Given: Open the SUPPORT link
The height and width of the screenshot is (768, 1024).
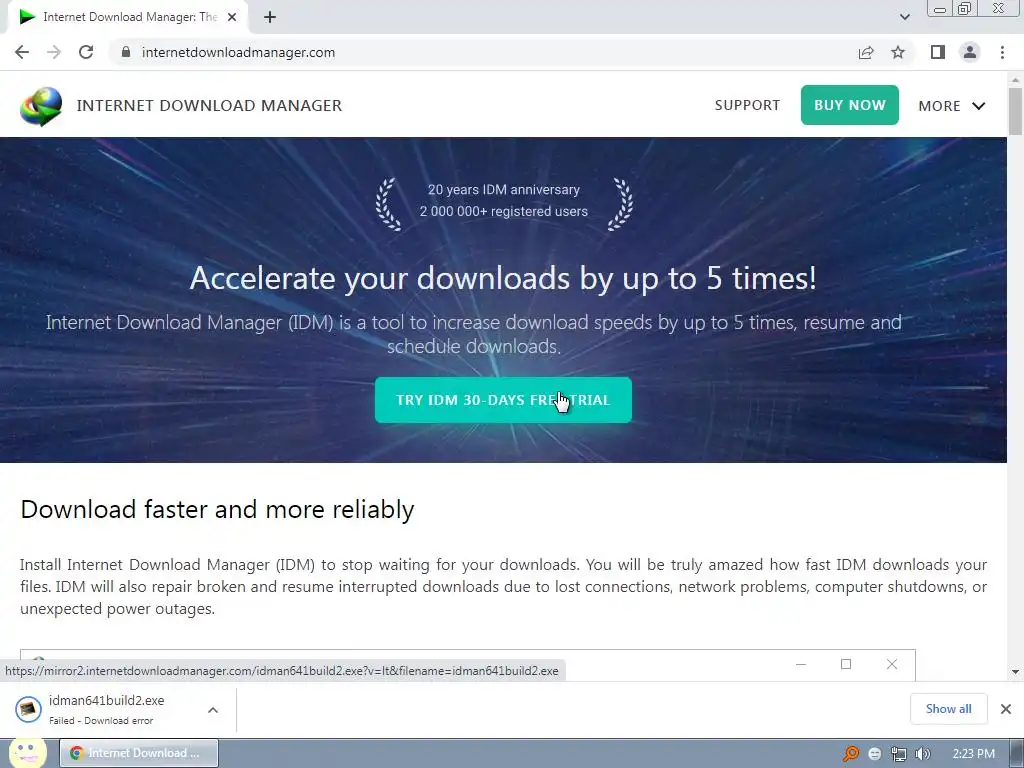Looking at the screenshot, I should pyautogui.click(x=747, y=105).
